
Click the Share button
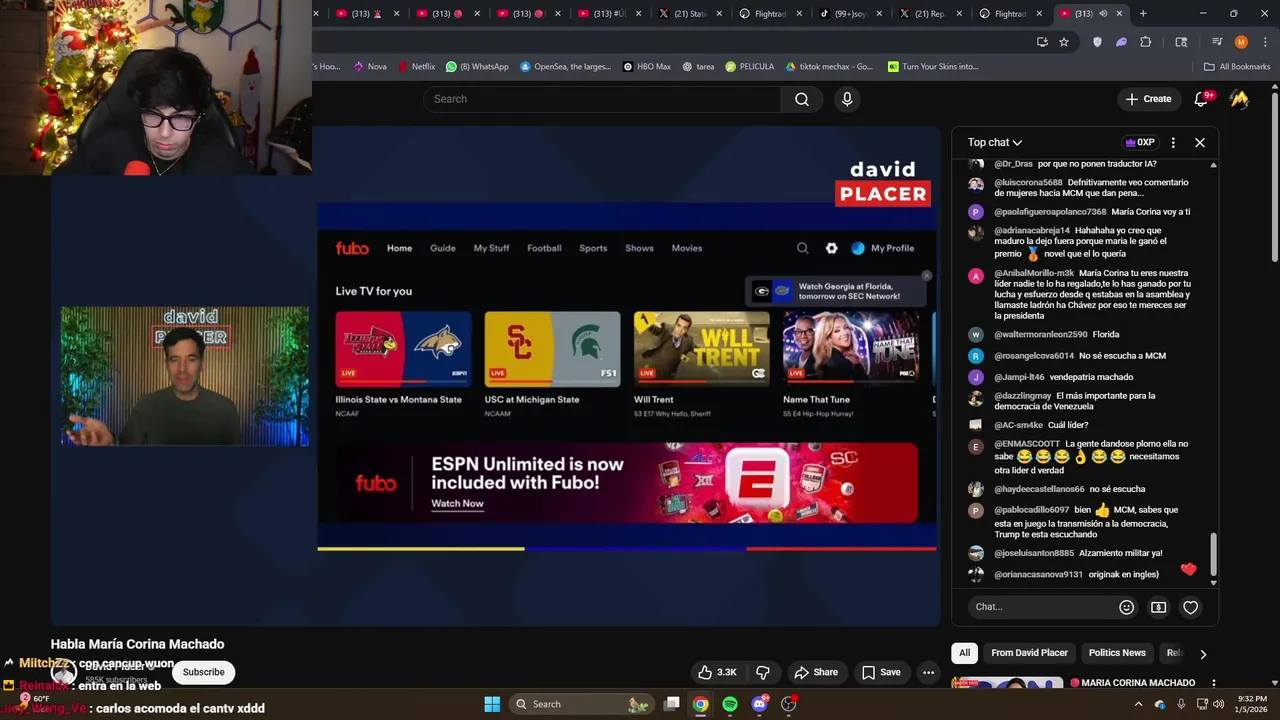816,672
